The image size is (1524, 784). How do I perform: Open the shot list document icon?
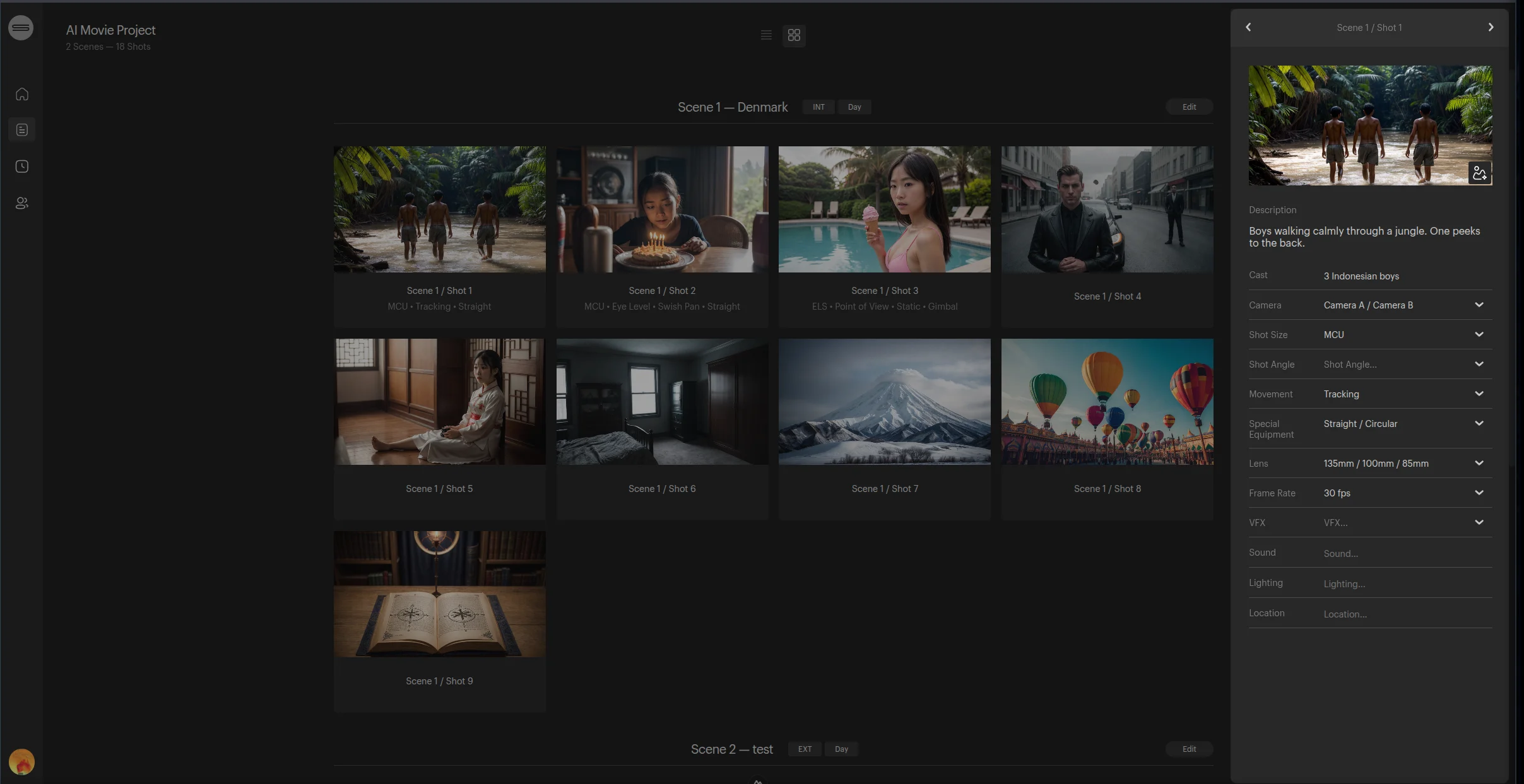[22, 130]
